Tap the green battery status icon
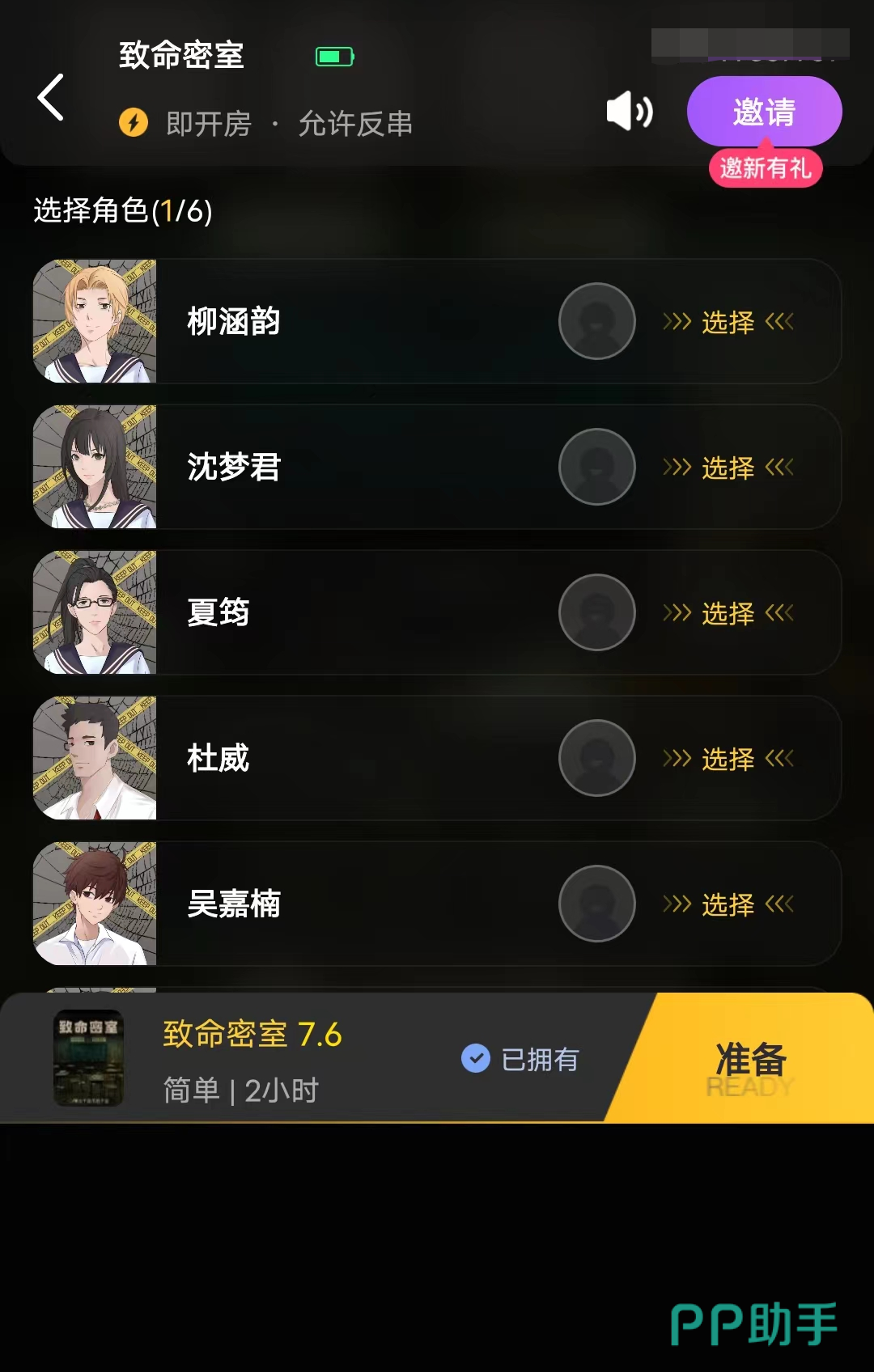 (334, 57)
